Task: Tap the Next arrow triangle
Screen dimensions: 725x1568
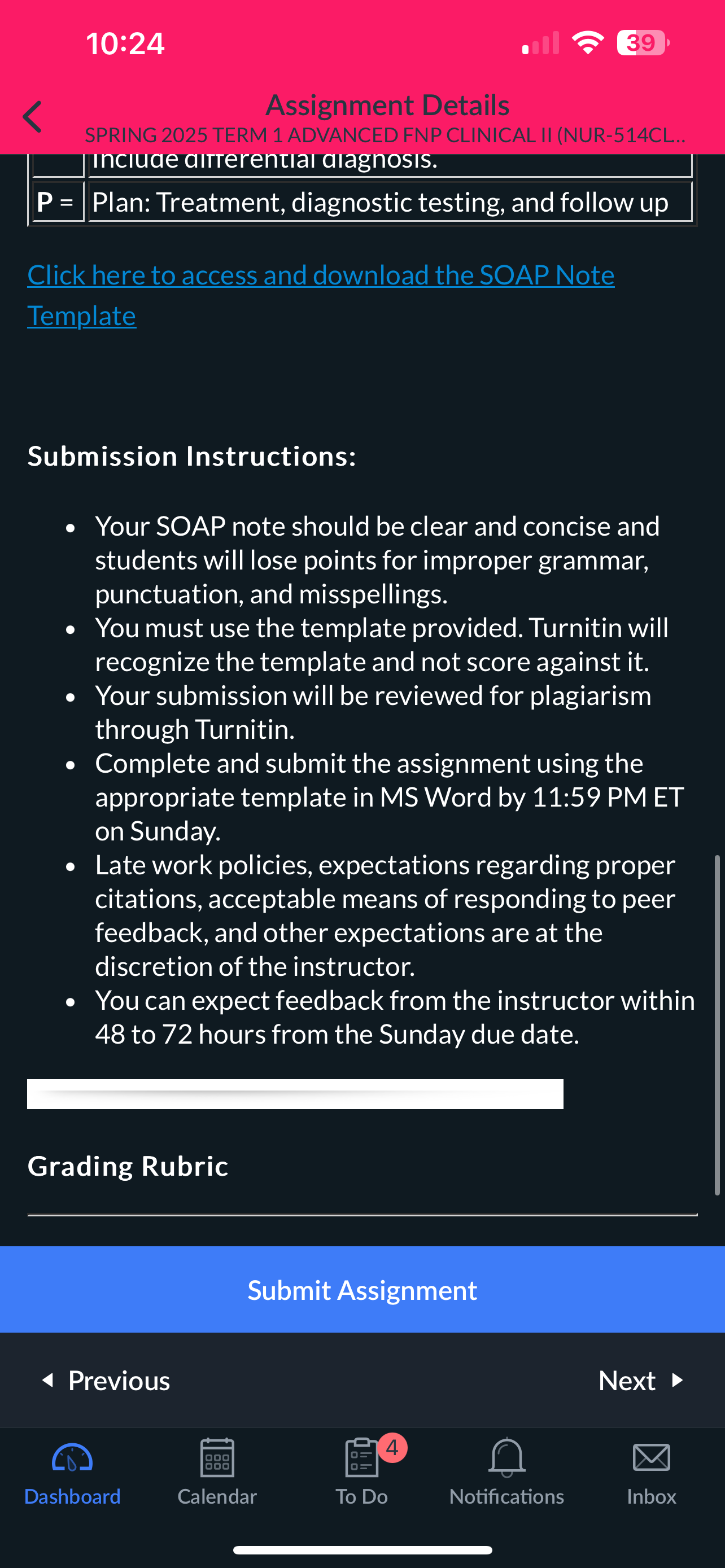Action: point(677,1380)
